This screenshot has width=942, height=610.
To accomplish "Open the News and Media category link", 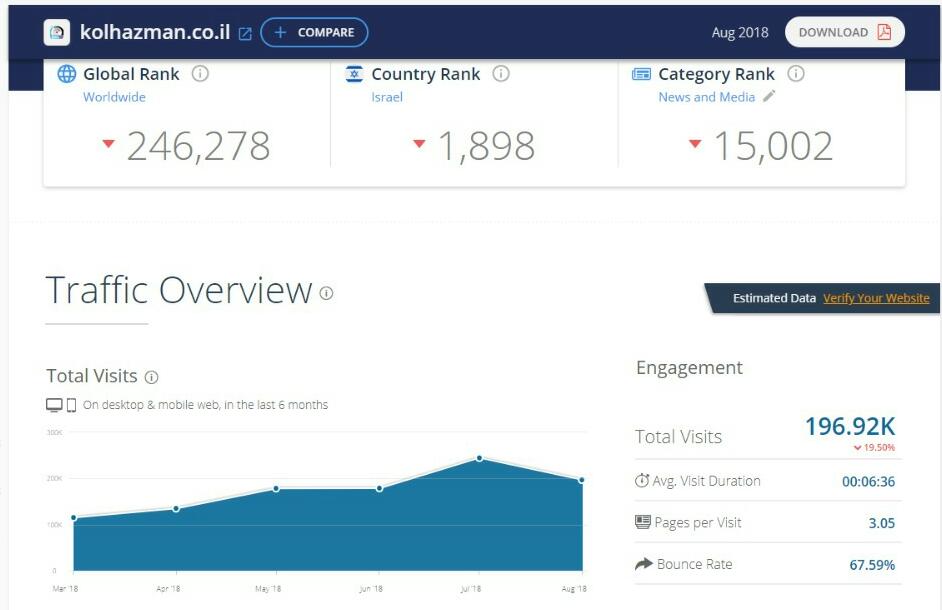I will coord(706,97).
